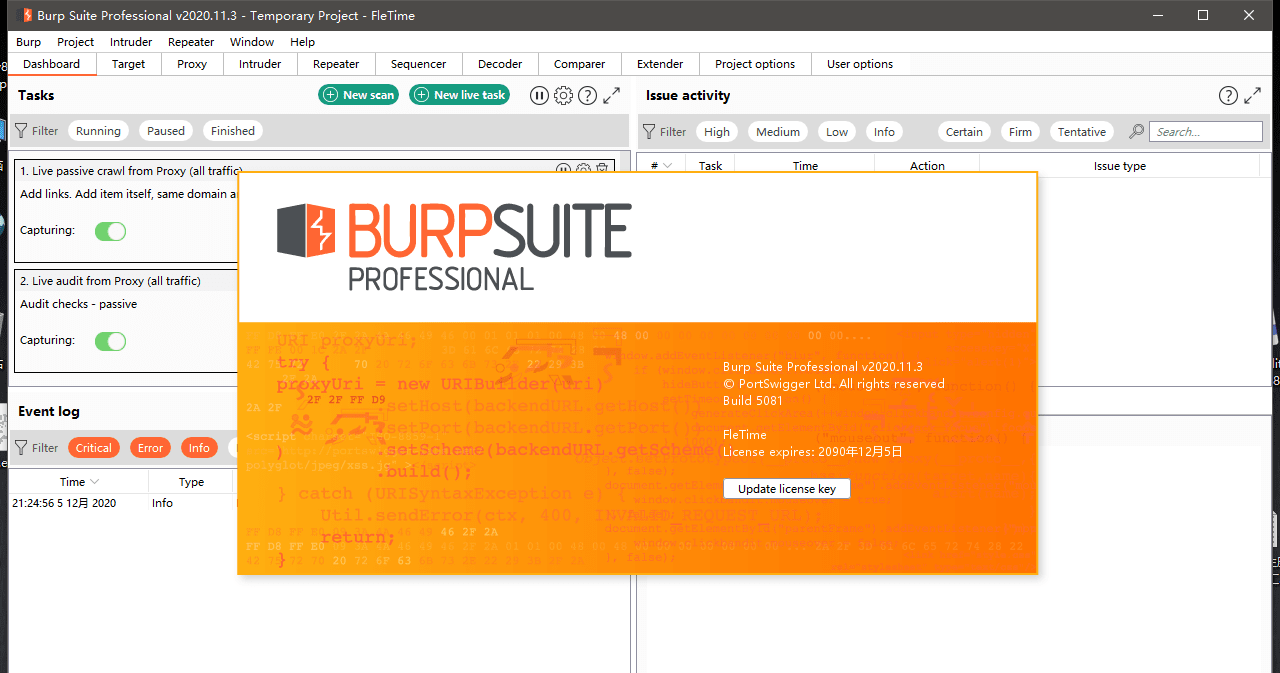Toggle Capturing for Live audit task
The image size is (1280, 673).
pos(111,341)
